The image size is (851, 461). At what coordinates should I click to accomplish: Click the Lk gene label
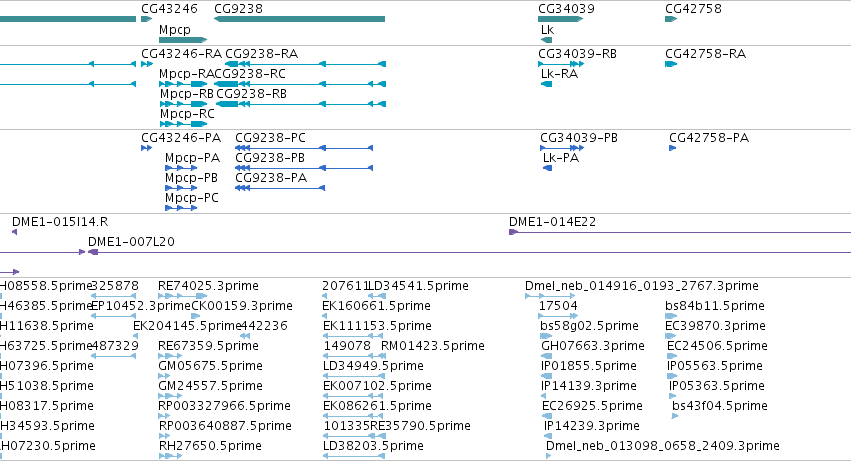click(x=547, y=30)
